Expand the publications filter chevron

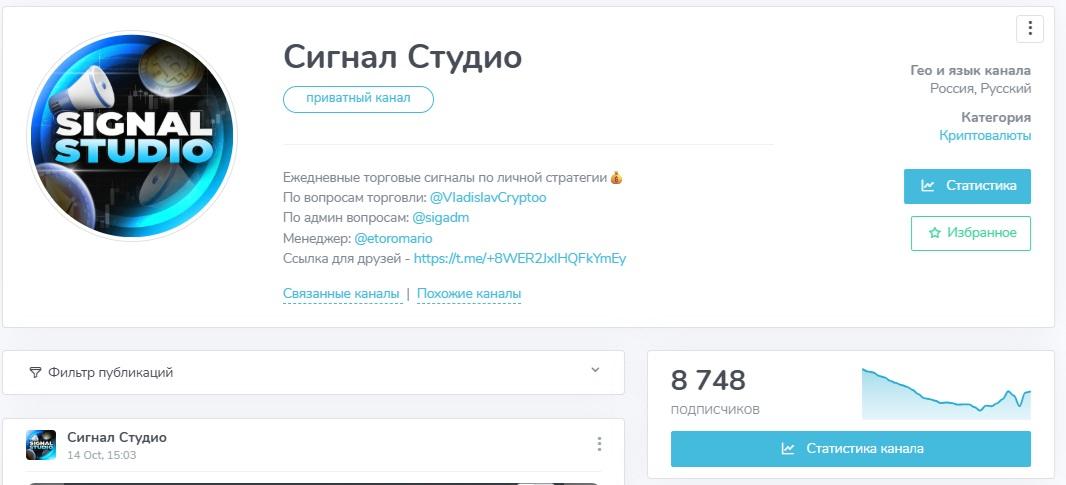coord(595,370)
